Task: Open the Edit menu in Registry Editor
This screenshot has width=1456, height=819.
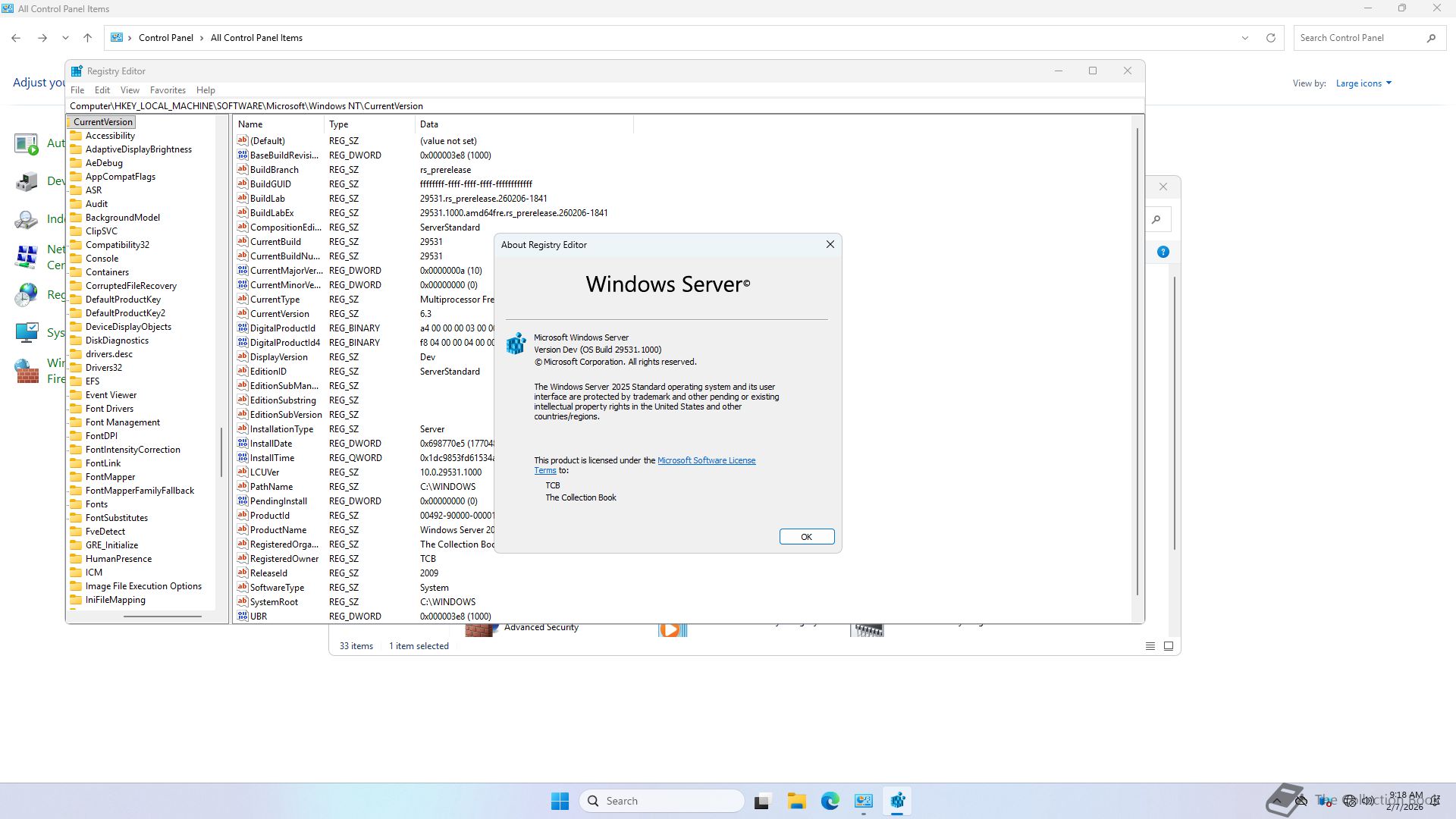Action: [x=102, y=89]
